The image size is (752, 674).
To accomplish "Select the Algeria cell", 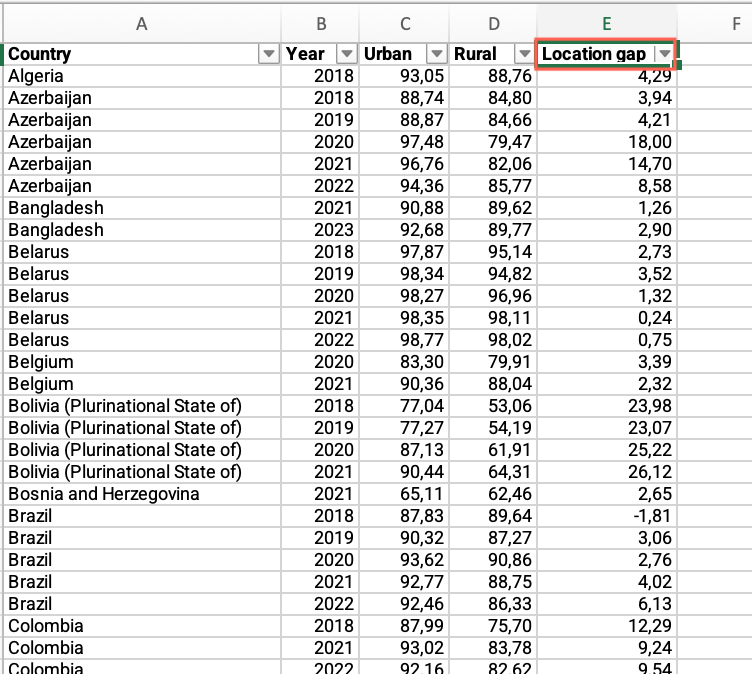I will point(141,76).
